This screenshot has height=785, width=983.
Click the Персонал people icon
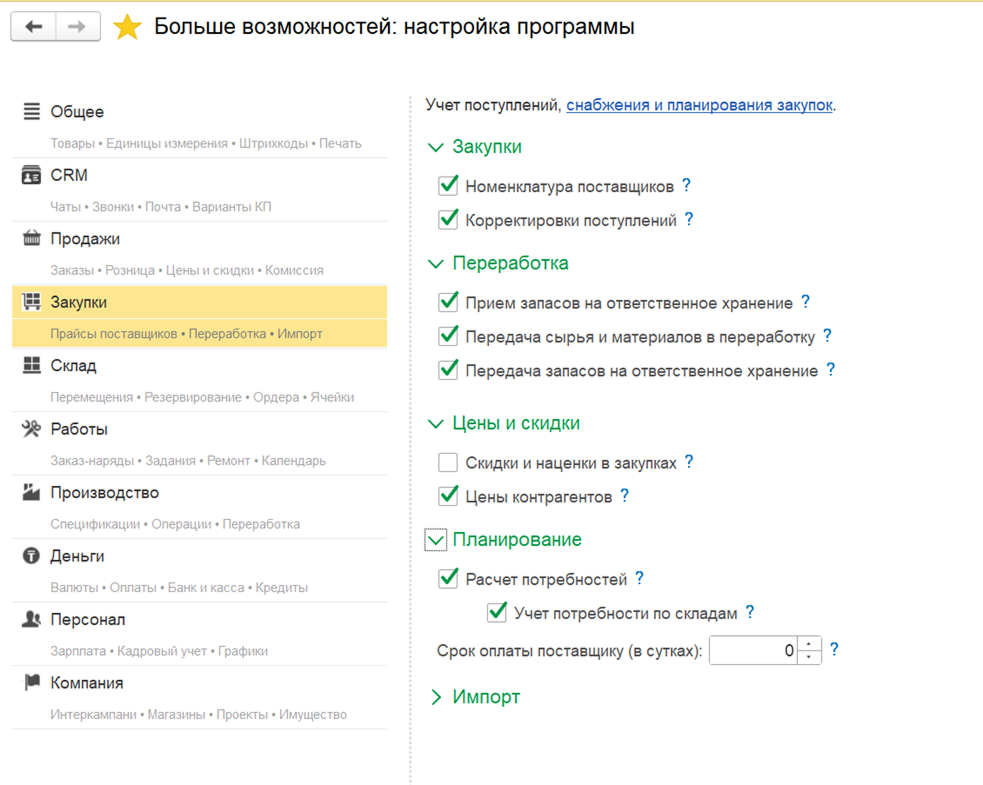31,619
